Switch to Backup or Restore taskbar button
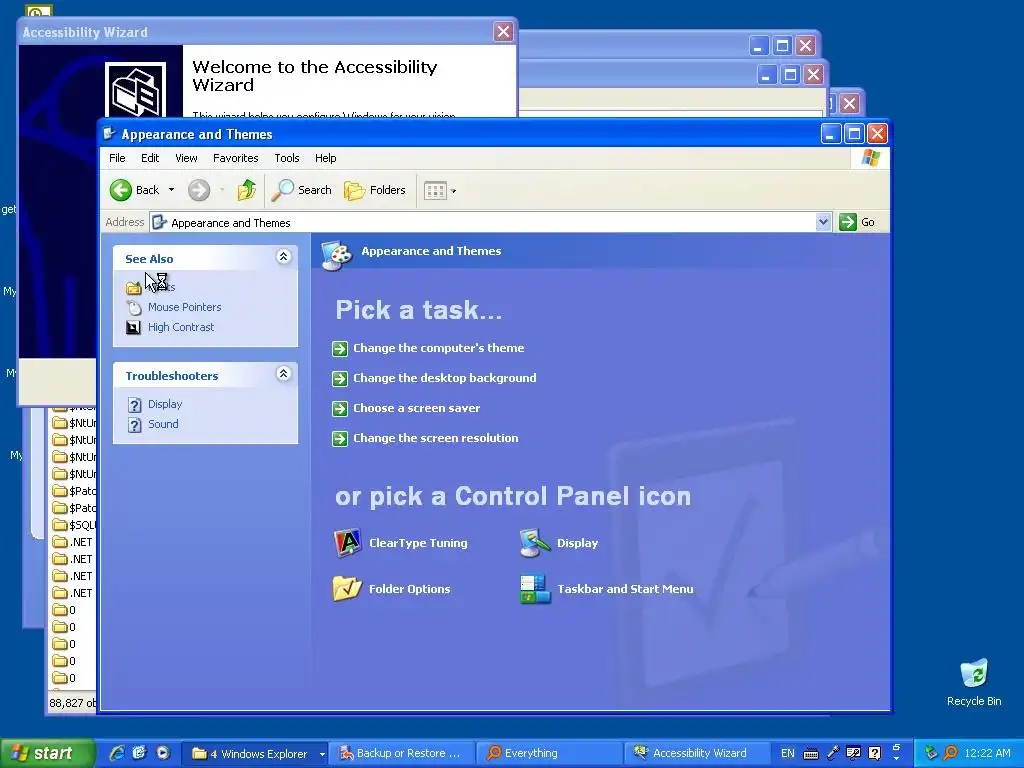This screenshot has width=1024, height=768. pyautogui.click(x=400, y=754)
